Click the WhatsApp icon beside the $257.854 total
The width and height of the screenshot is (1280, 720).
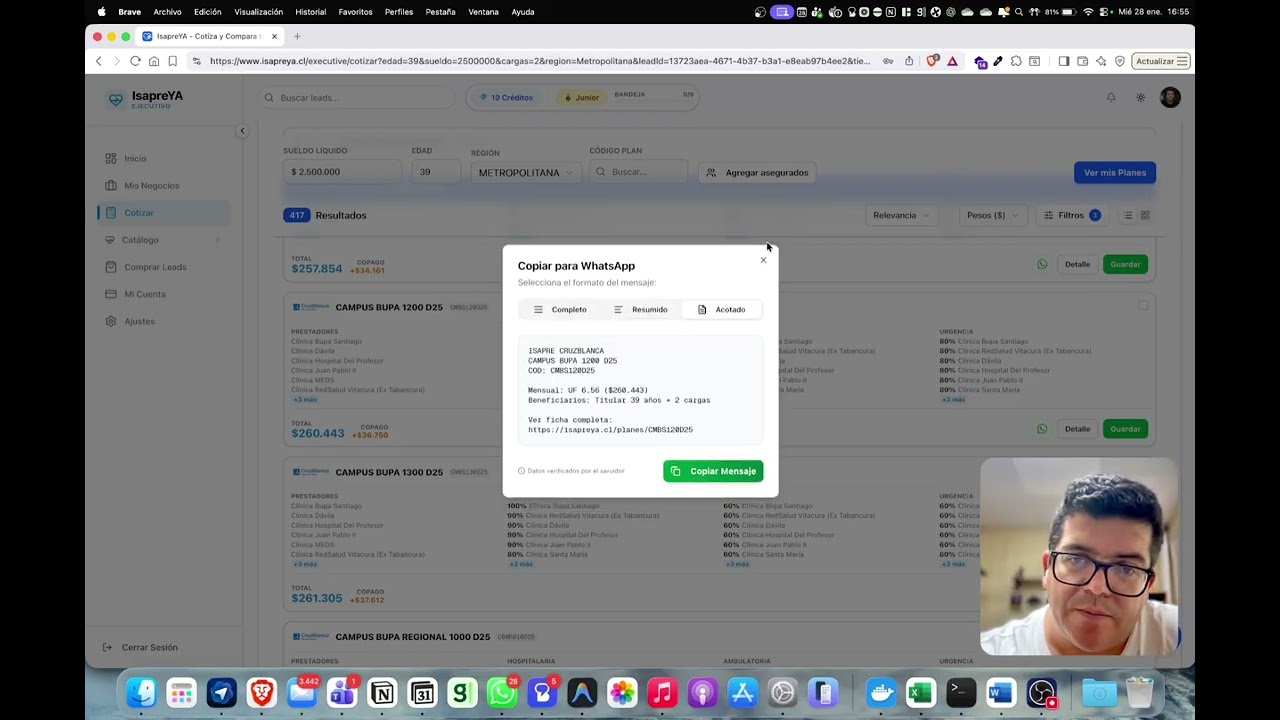(x=1042, y=264)
